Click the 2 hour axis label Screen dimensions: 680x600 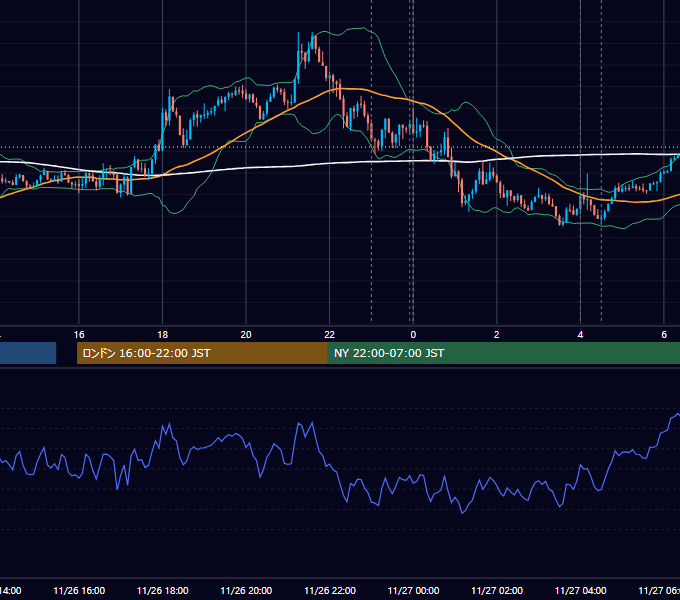pyautogui.click(x=497, y=335)
